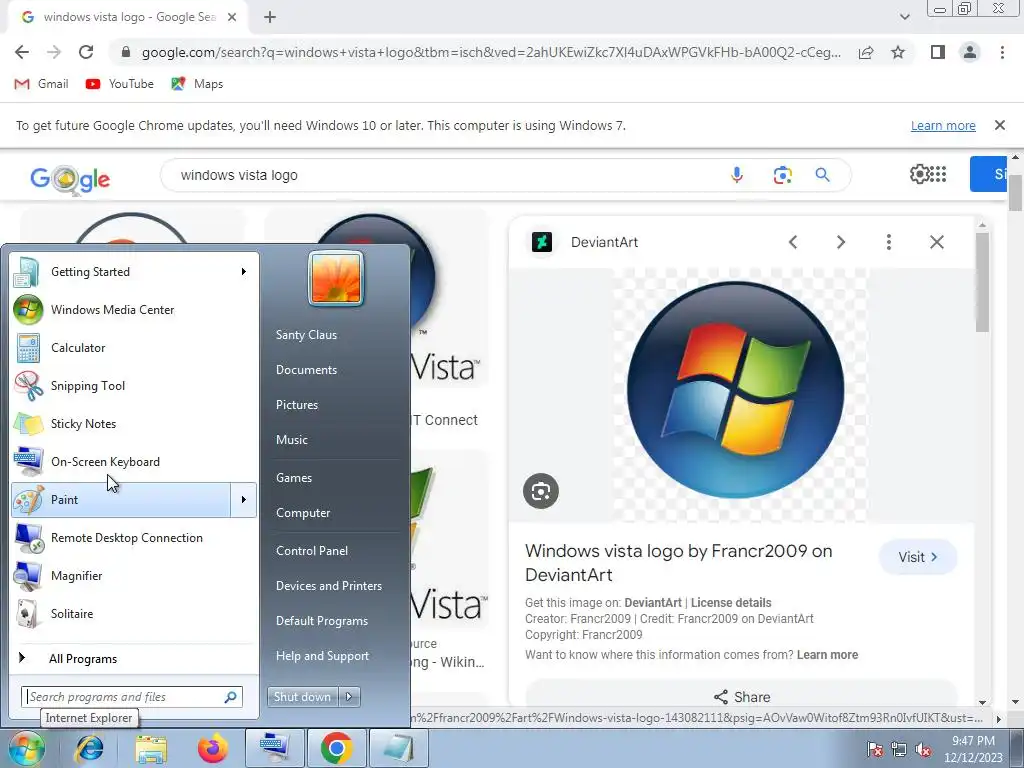Search by voice microphone icon
The height and width of the screenshot is (768, 1024).
737,175
